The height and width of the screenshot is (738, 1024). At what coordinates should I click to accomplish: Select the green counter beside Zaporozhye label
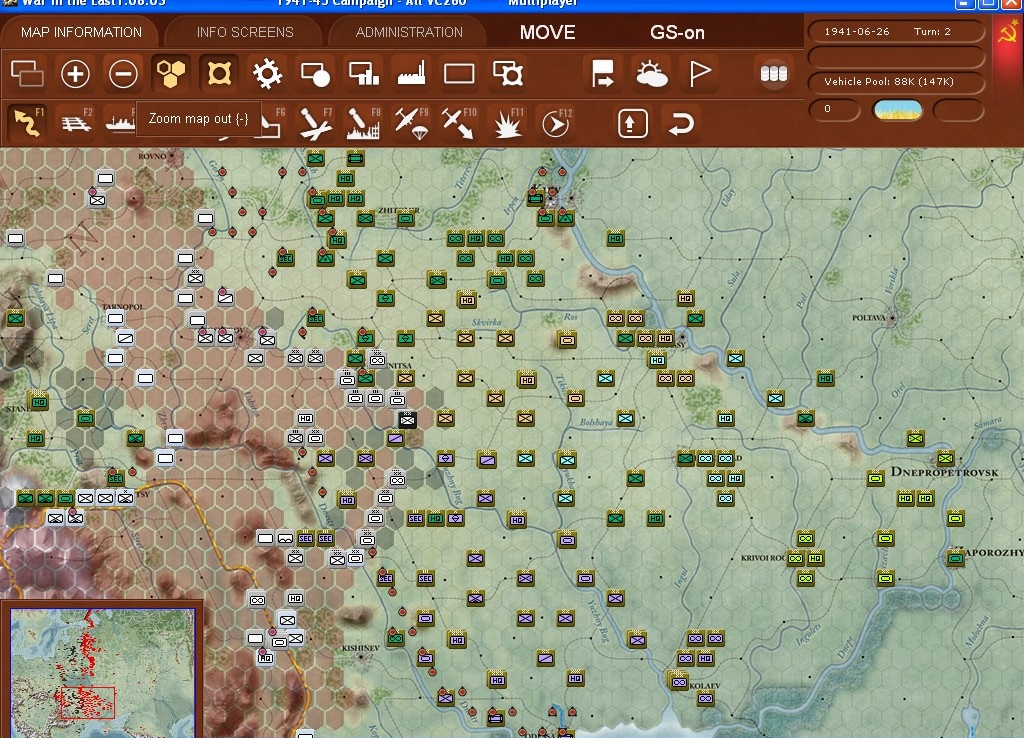(955, 558)
